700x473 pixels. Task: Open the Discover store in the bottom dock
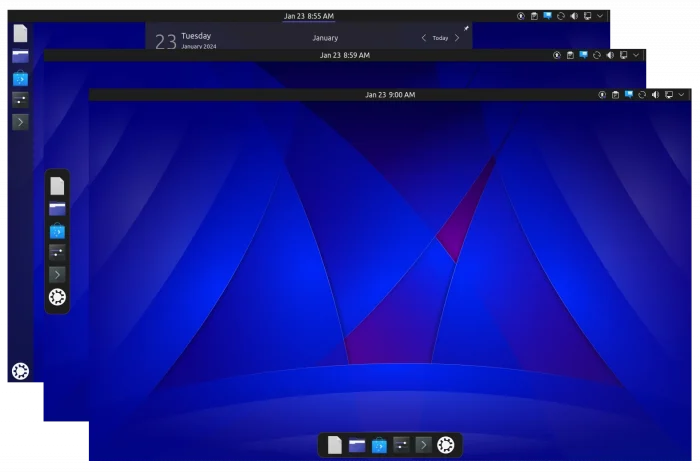pos(379,445)
